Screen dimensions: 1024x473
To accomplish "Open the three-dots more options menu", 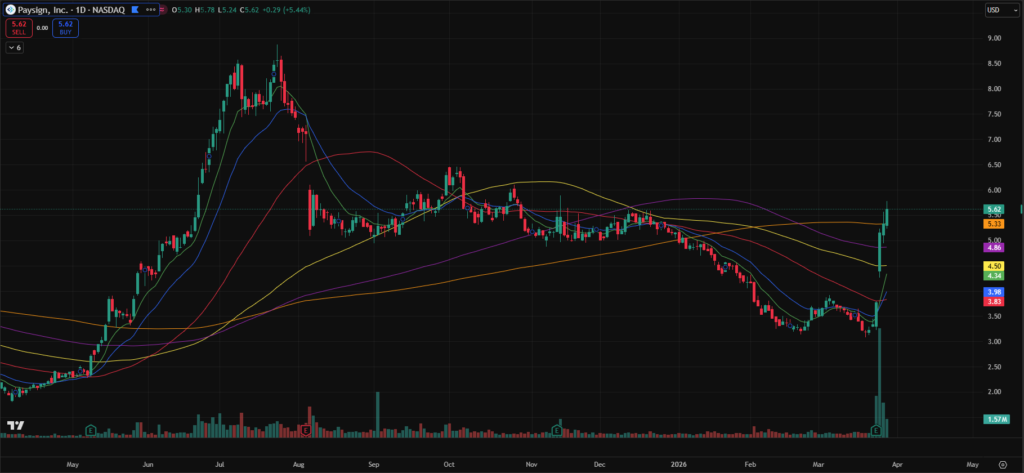I will pos(151,9).
